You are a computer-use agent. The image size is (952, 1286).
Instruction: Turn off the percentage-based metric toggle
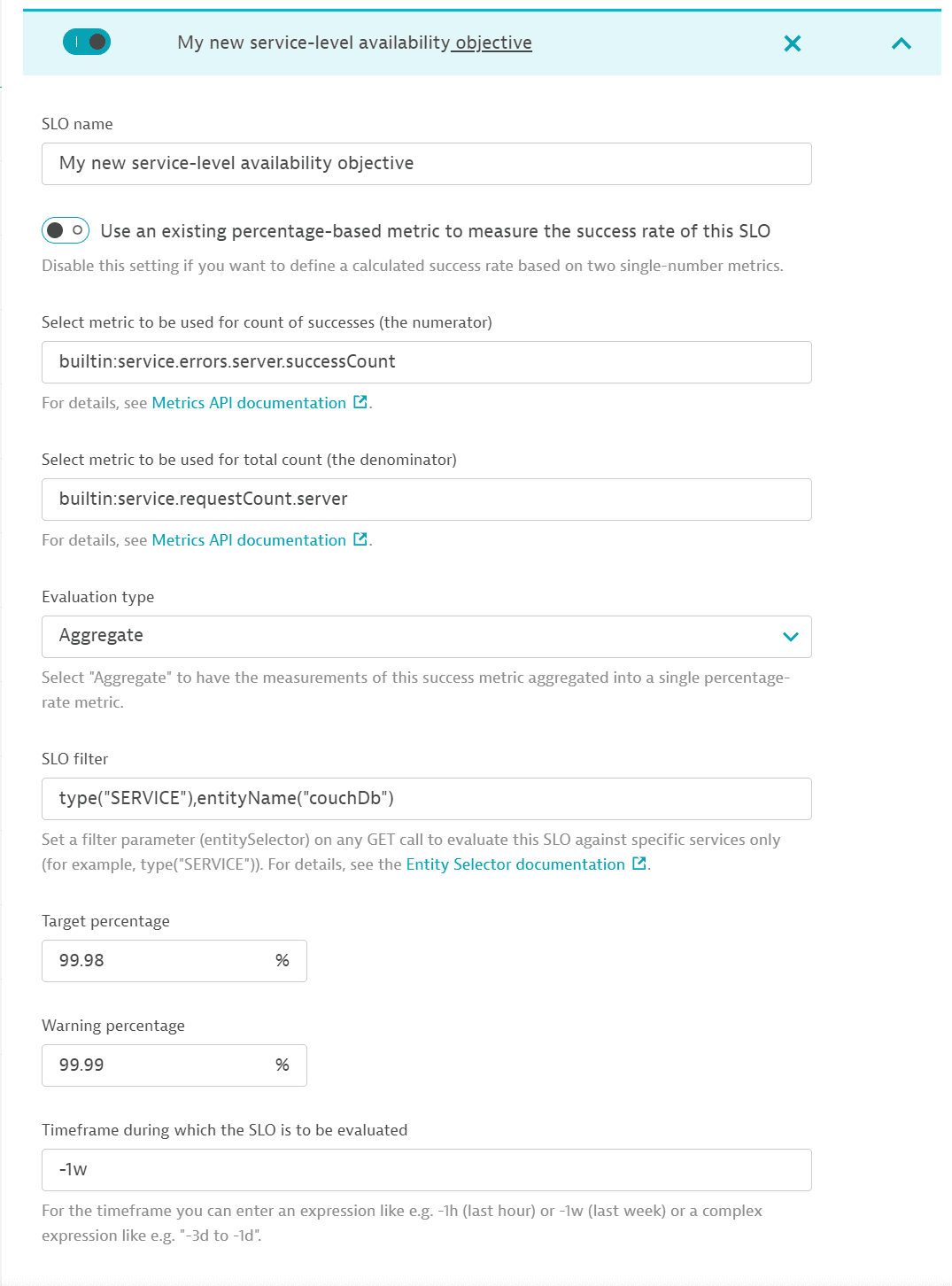click(65, 230)
